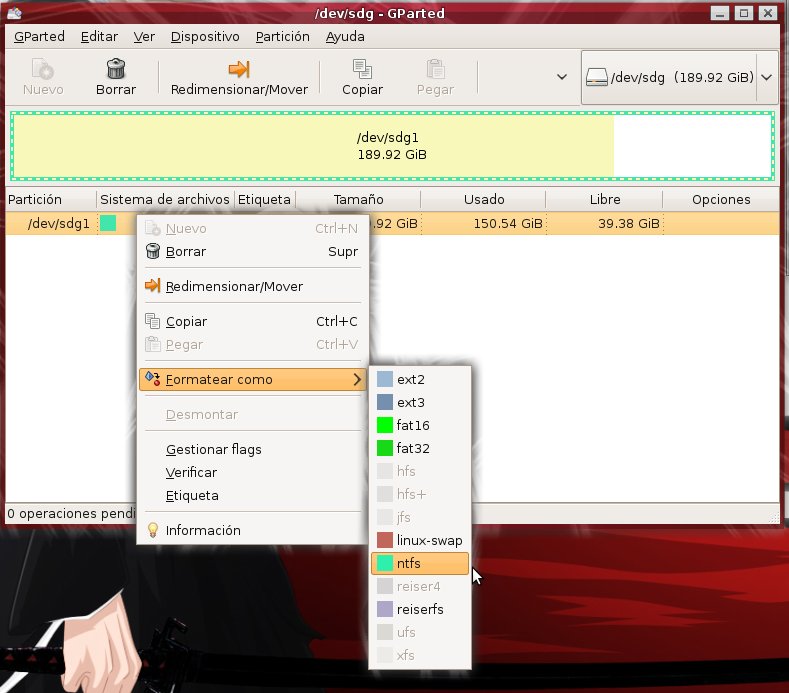Image resolution: width=789 pixels, height=693 pixels.
Task: Click the Sistema de archivos column header
Action: point(165,199)
